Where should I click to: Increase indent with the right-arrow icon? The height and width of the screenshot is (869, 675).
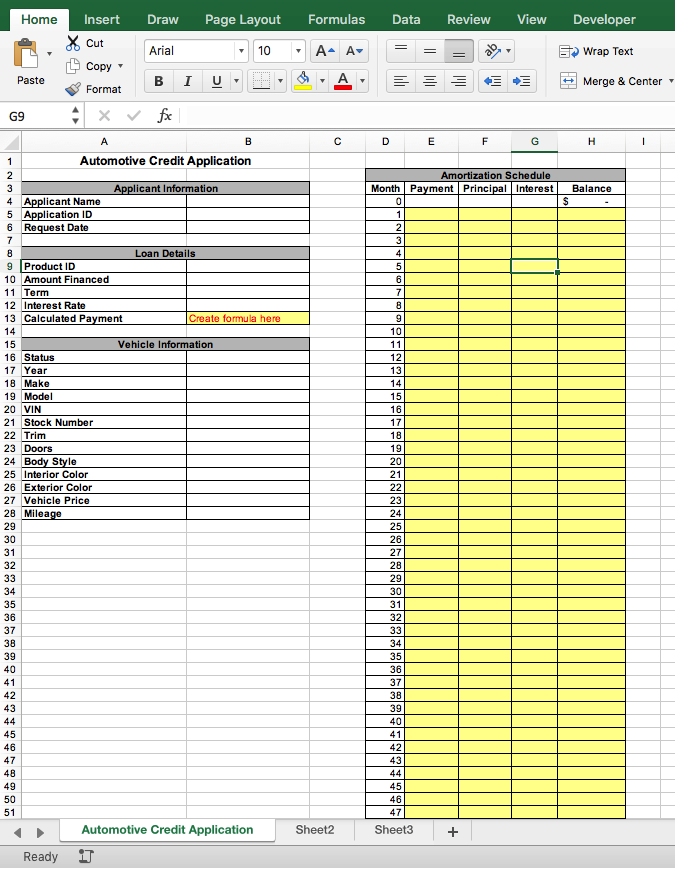click(x=521, y=81)
